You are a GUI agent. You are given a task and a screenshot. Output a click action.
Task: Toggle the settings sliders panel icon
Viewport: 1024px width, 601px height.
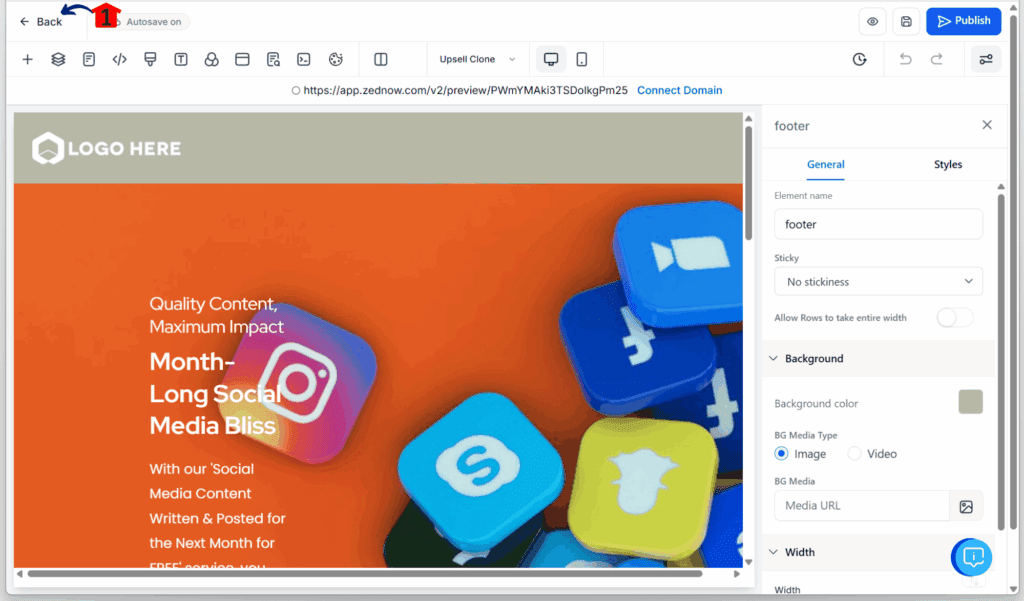coord(986,59)
